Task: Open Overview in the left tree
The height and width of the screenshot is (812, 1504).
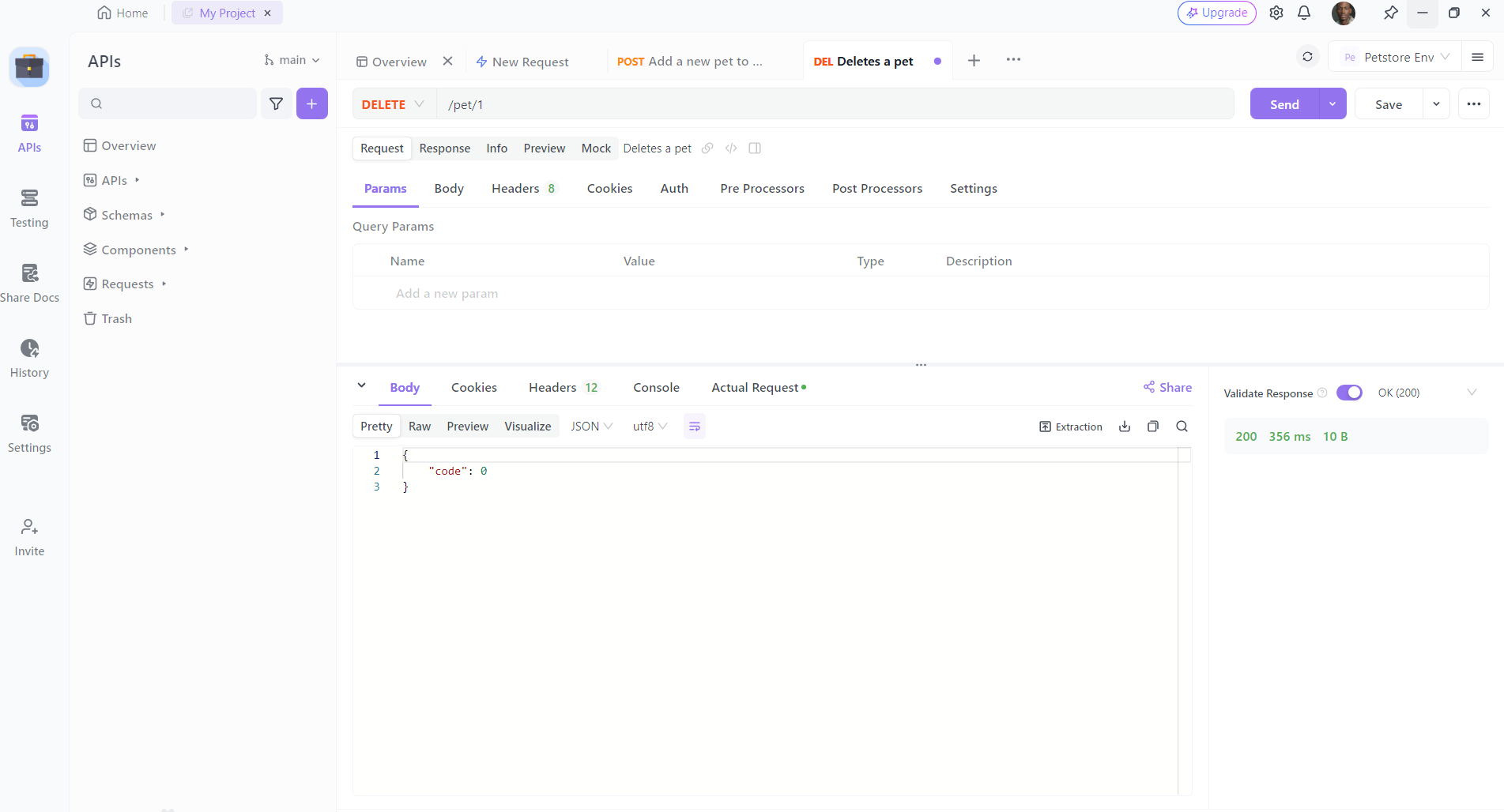Action: pyautogui.click(x=119, y=145)
